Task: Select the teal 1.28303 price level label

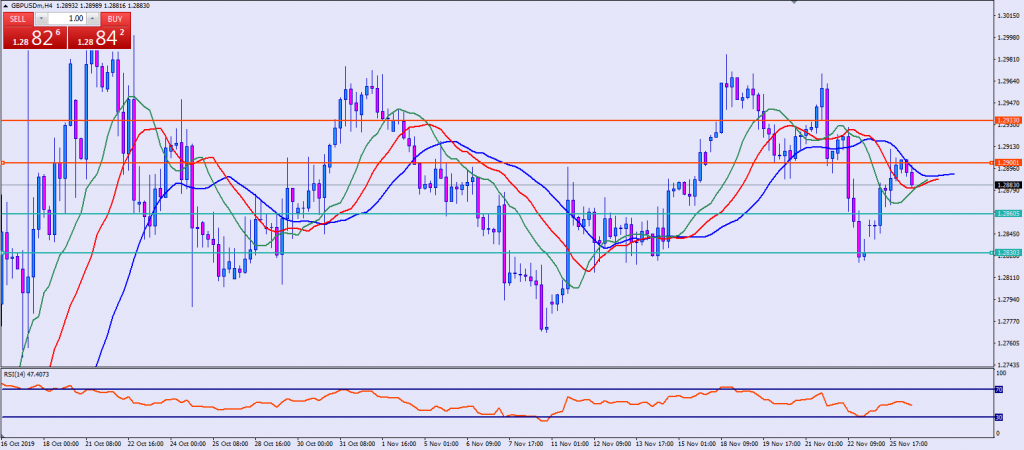Action: [1008, 252]
